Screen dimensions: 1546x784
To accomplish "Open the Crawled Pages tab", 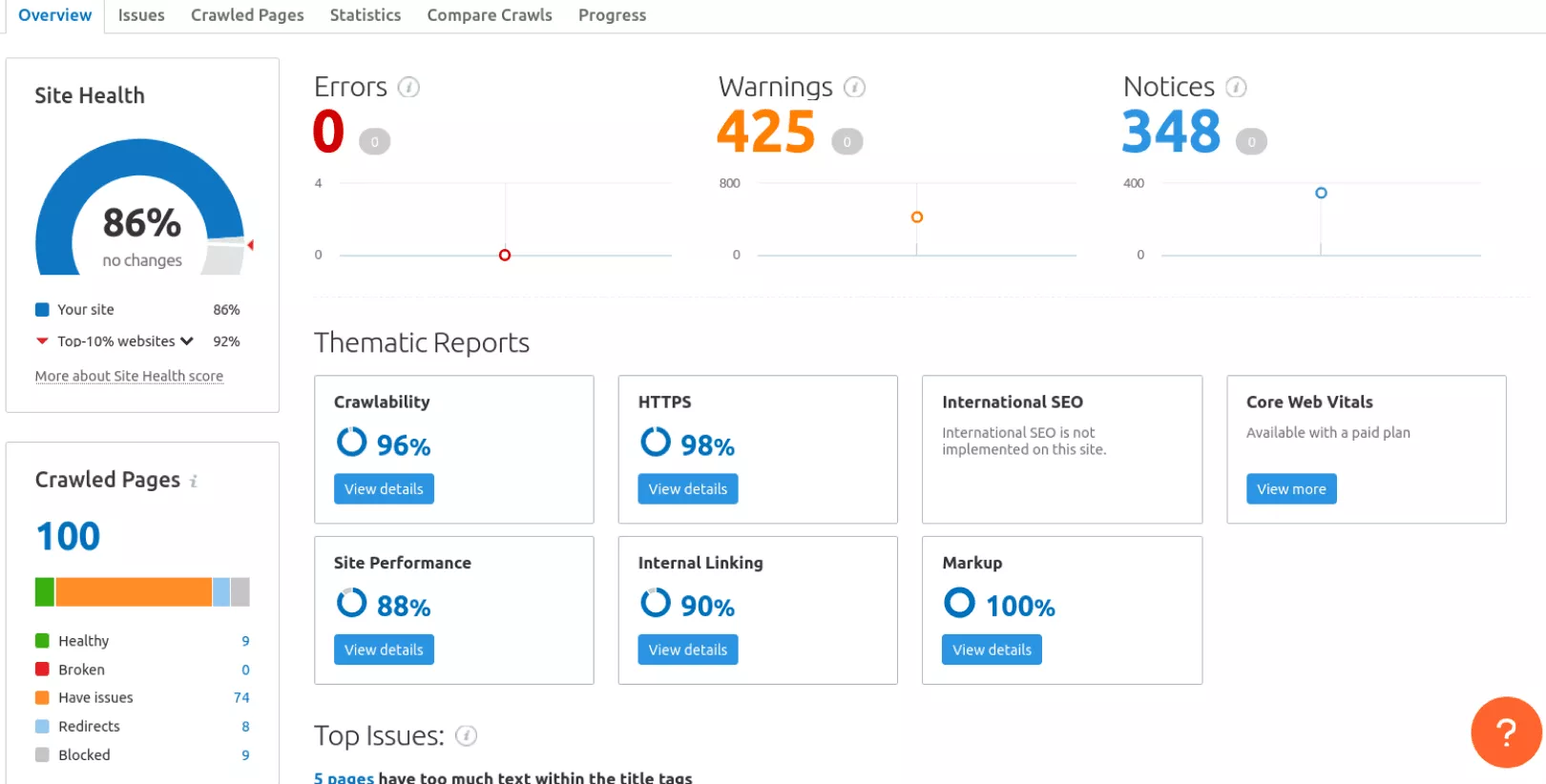I will click(x=247, y=15).
